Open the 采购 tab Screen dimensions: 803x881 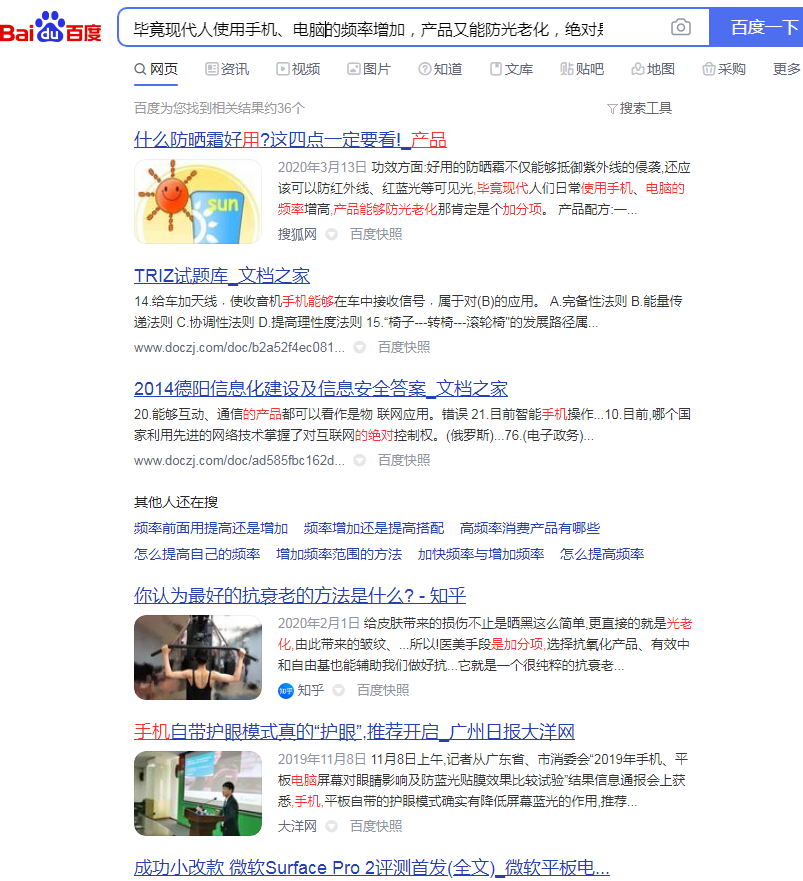coord(724,69)
